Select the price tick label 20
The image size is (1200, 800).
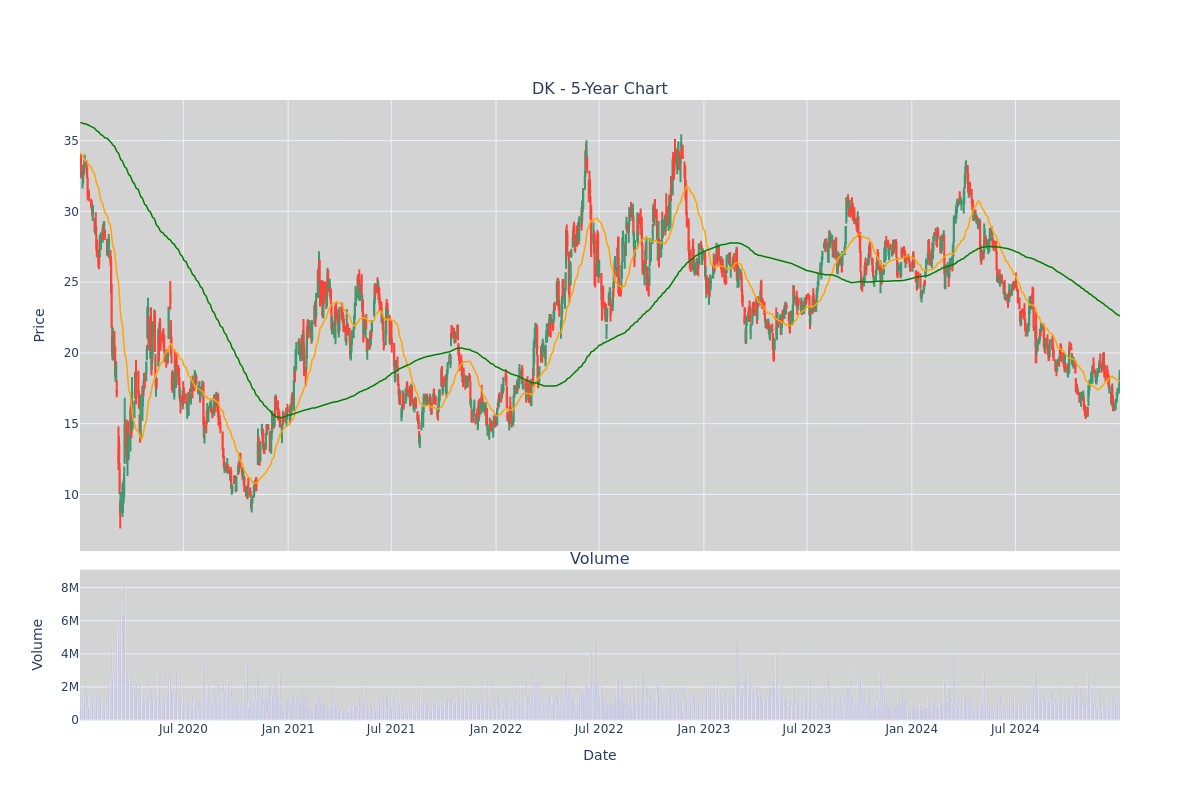click(71, 353)
